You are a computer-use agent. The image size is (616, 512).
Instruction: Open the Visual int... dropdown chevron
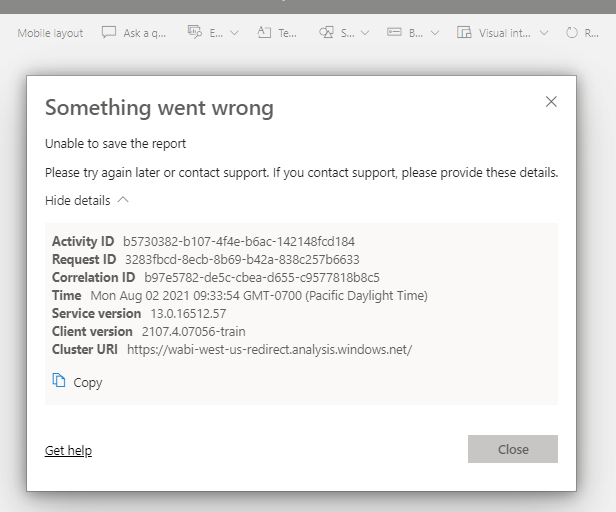pyautogui.click(x=544, y=33)
